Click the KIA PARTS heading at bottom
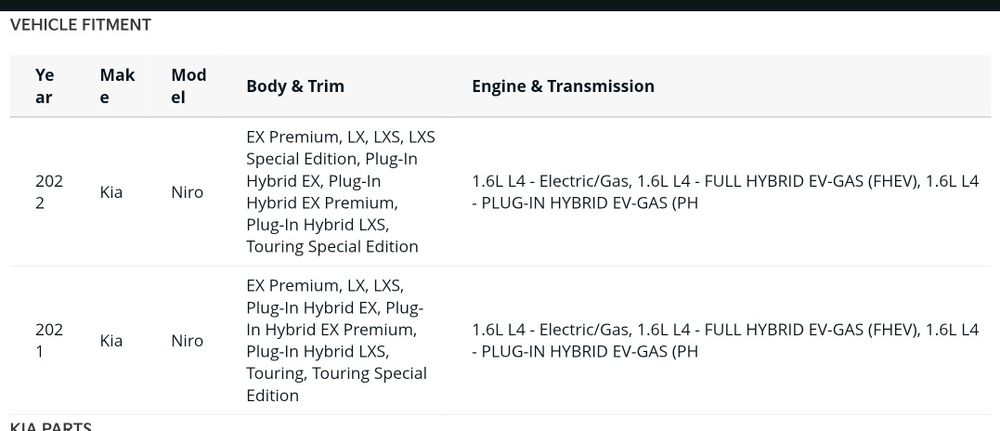 pyautogui.click(x=51, y=426)
